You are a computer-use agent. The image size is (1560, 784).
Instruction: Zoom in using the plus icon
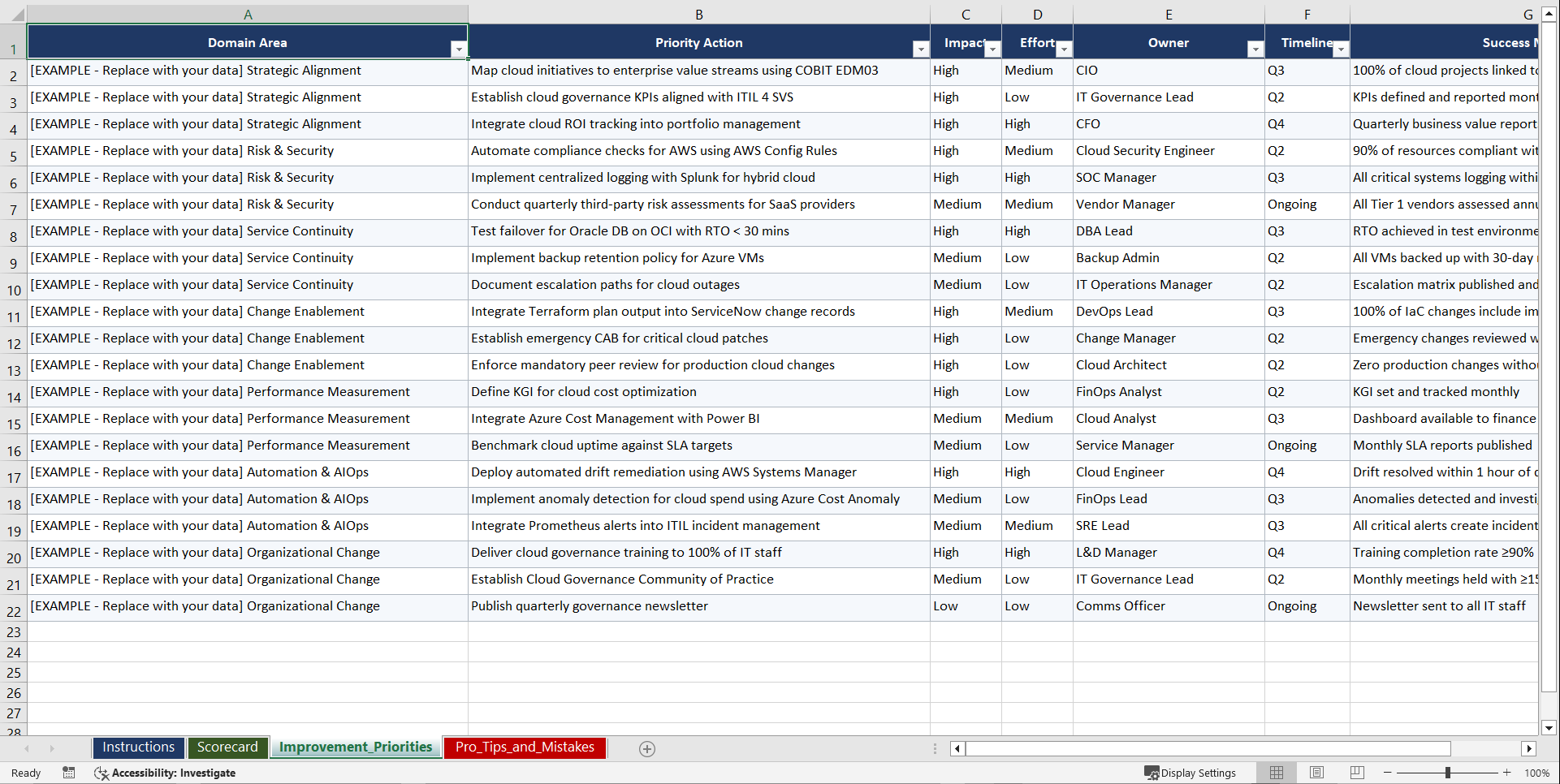(x=1507, y=773)
